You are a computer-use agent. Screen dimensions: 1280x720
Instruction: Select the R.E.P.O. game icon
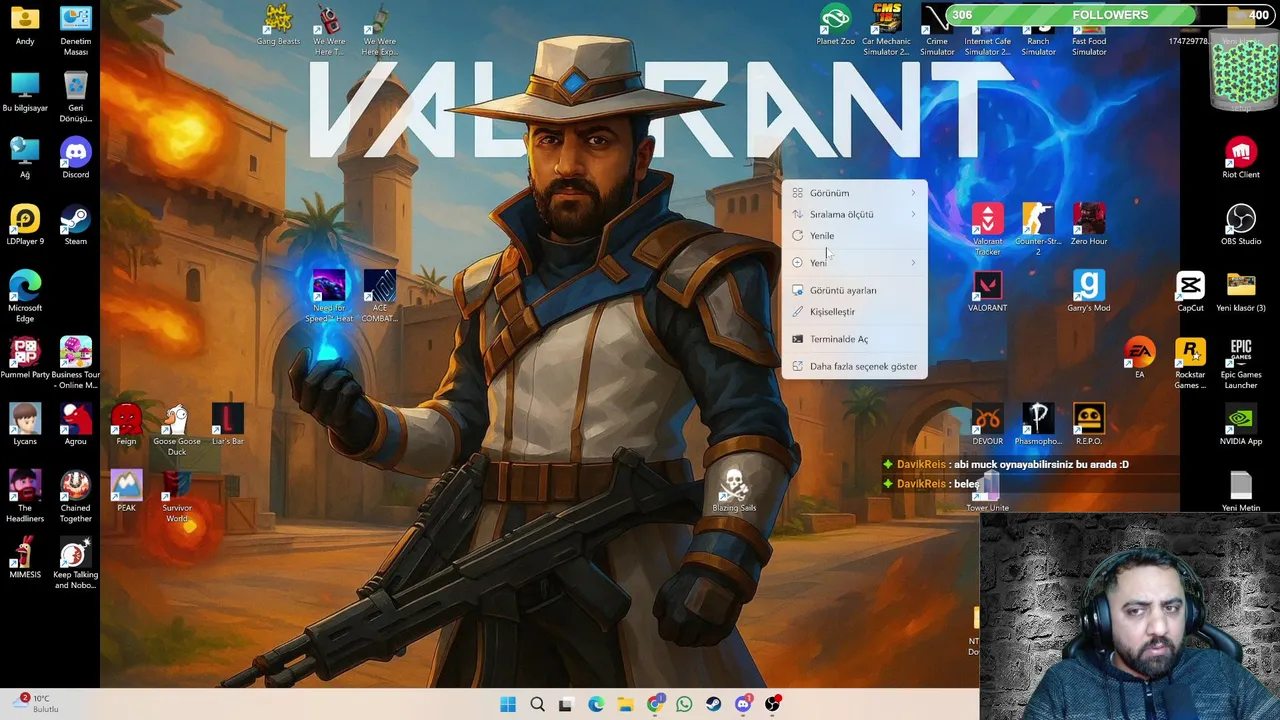pos(1089,426)
